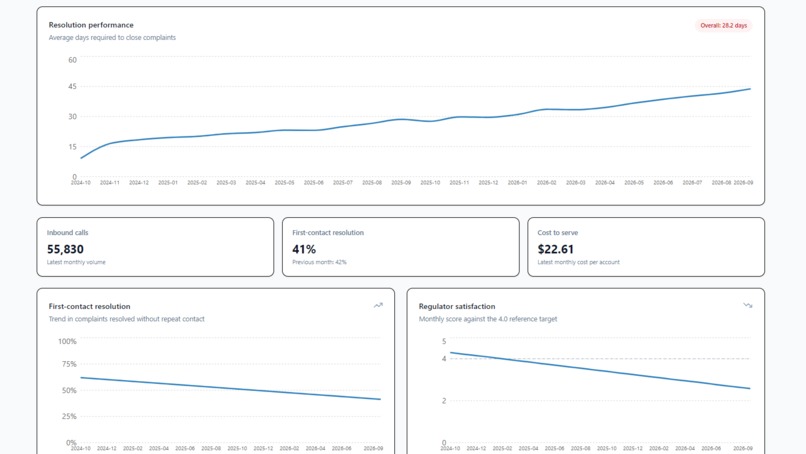The image size is (806, 454).
Task: Click the 2026-08 label on Resolution performance axis
Action: click(x=721, y=183)
